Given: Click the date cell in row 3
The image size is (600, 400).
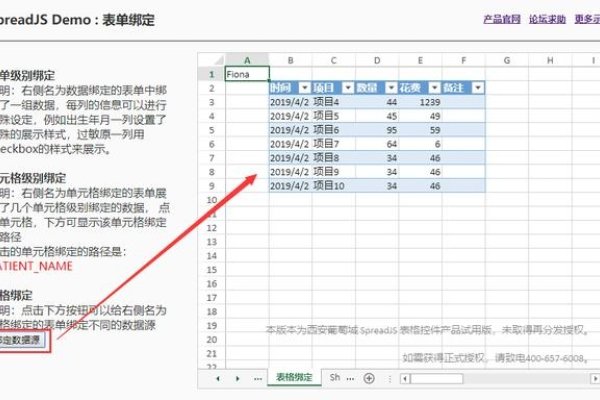Looking at the screenshot, I should coord(290,102).
